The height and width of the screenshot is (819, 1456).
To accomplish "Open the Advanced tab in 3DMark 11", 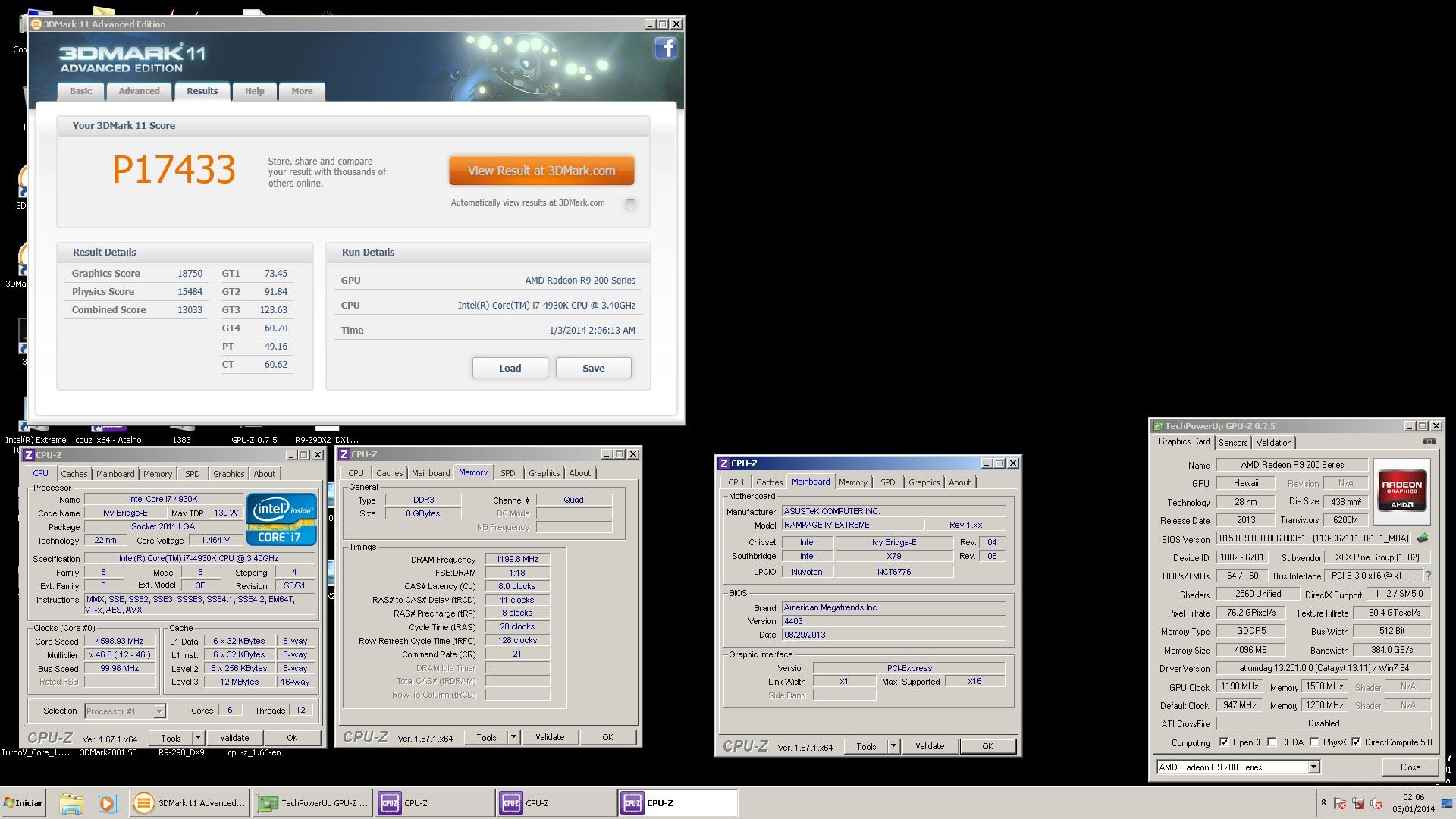I will [139, 91].
